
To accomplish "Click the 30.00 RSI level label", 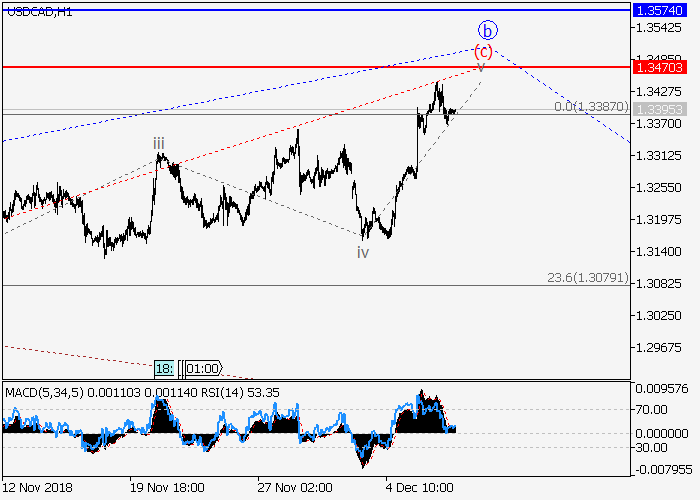I will (x=651, y=447).
